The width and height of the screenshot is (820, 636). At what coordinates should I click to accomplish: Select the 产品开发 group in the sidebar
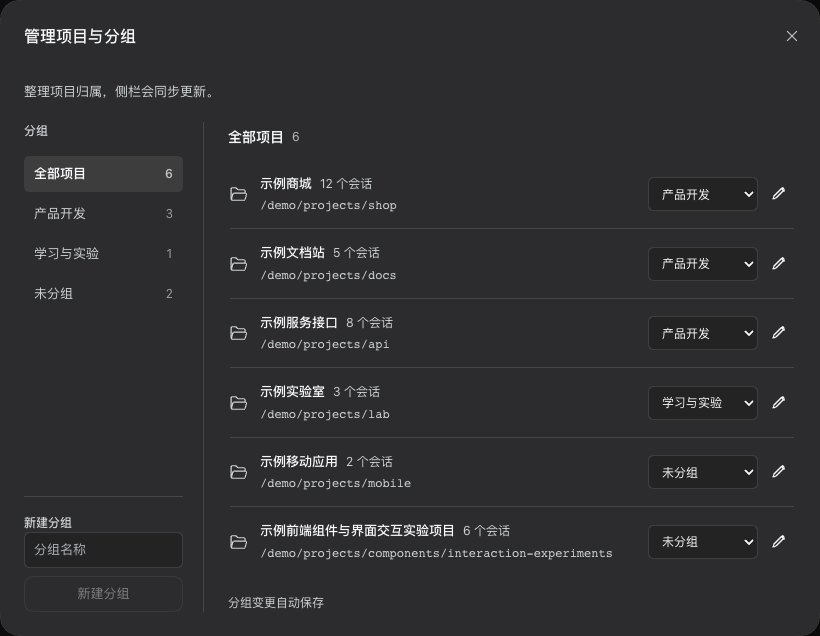tap(104, 213)
